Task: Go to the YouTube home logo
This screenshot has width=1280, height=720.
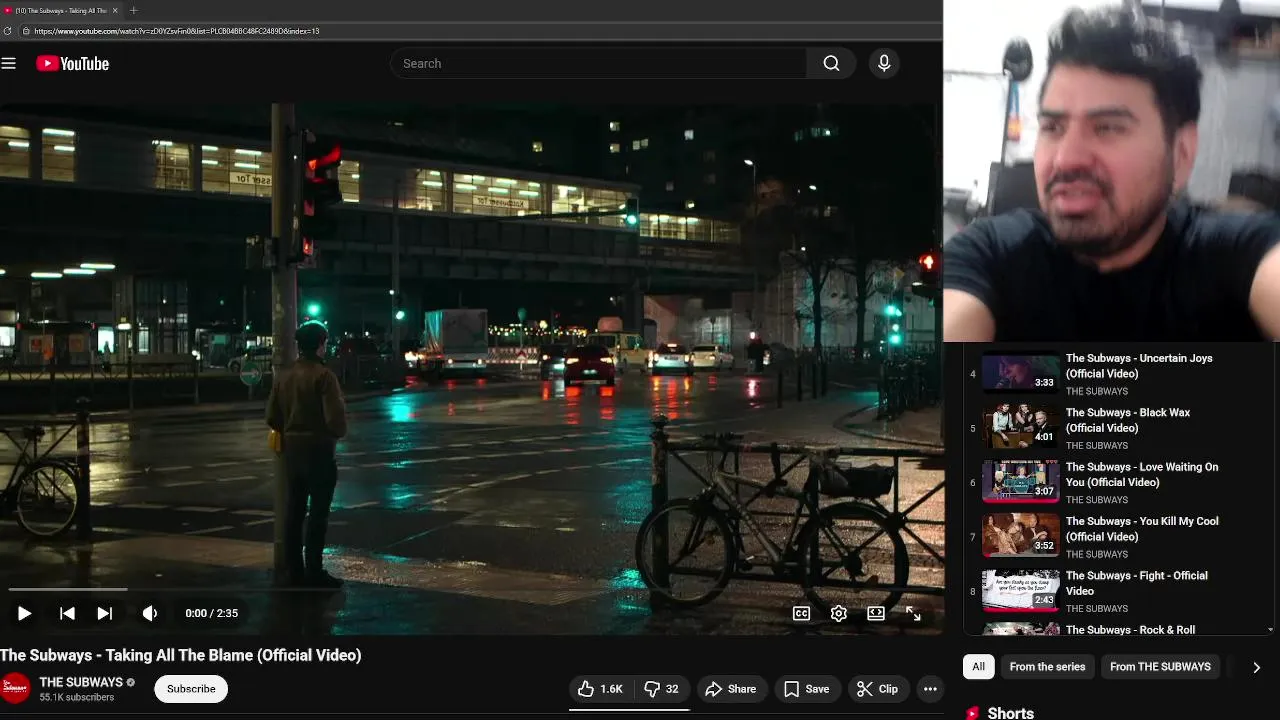Action: pos(72,63)
